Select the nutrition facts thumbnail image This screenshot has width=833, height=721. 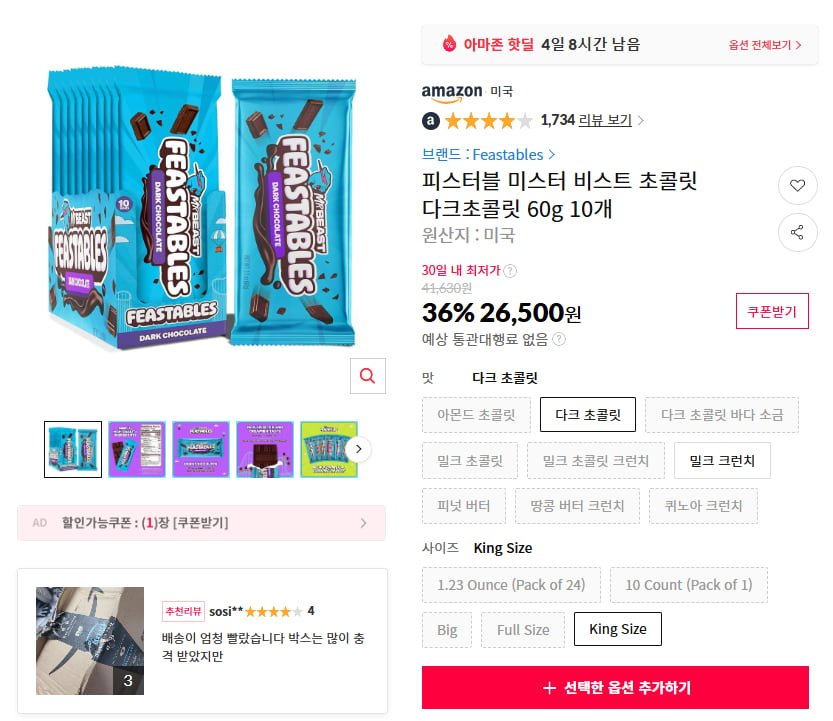point(137,449)
